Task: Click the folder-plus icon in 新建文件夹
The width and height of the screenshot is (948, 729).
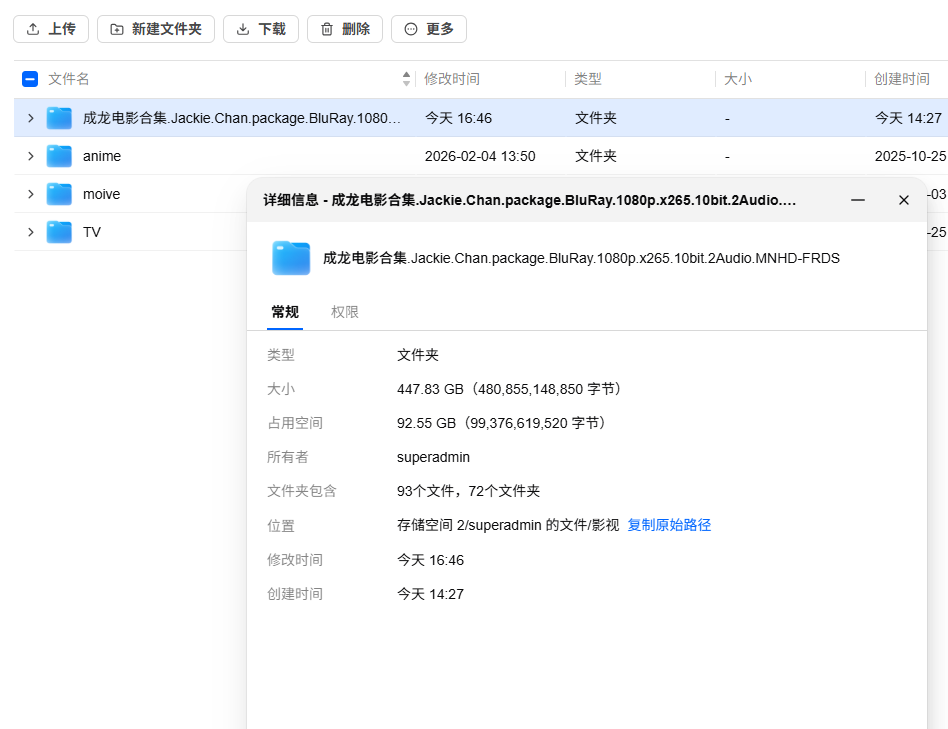Action: tap(117, 29)
